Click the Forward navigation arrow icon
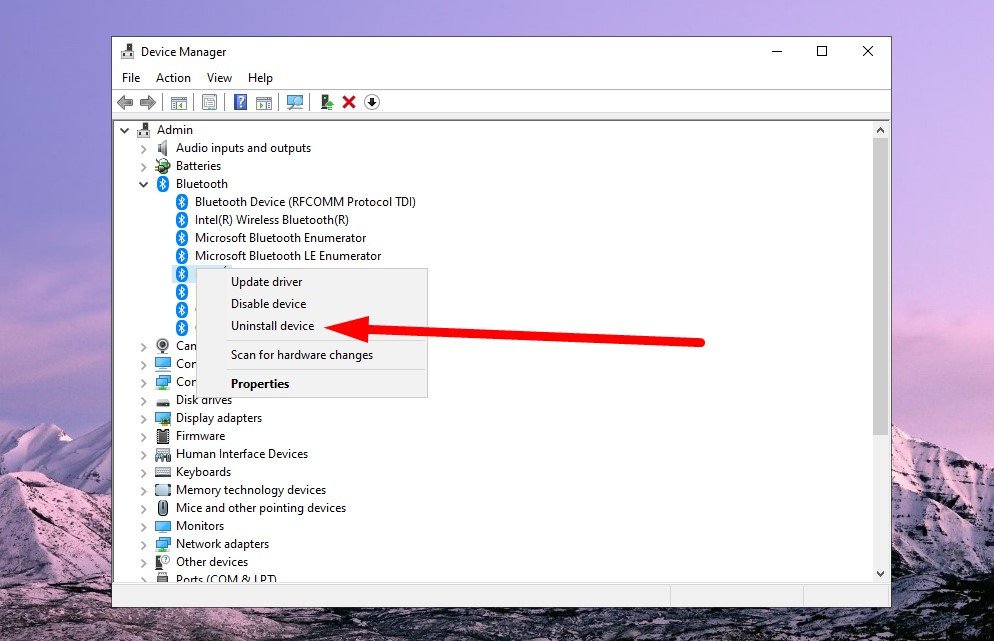 click(147, 101)
